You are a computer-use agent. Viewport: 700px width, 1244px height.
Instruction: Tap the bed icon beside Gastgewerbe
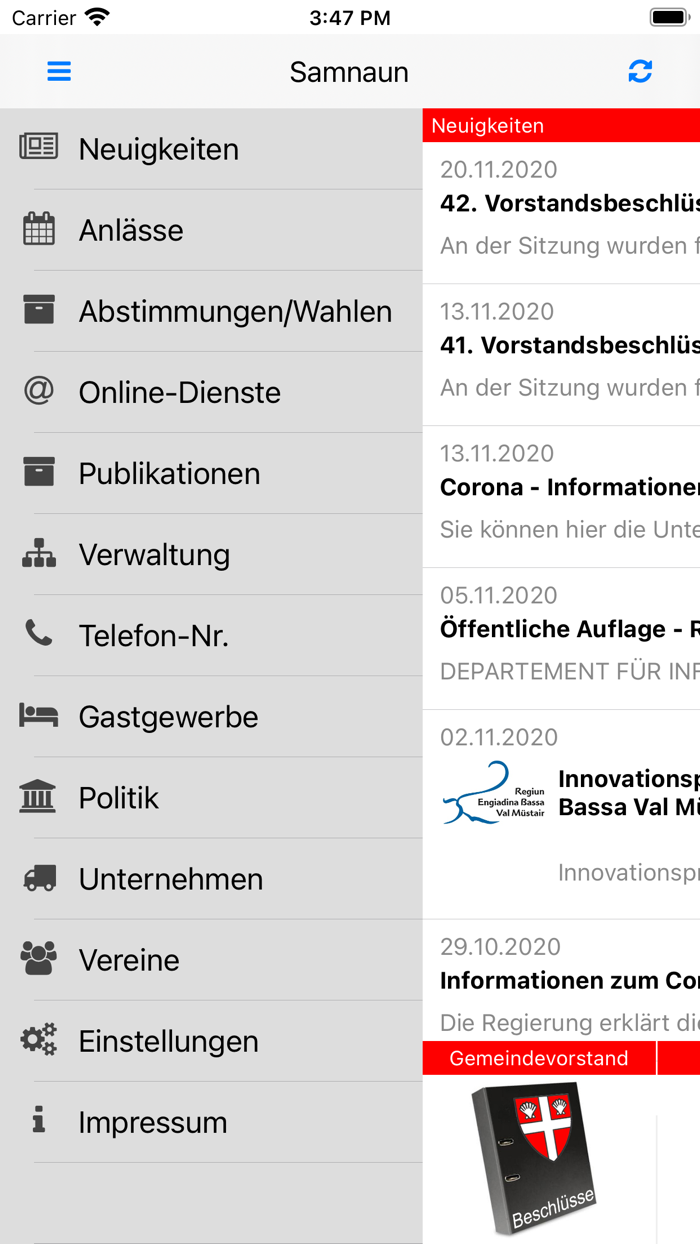tap(39, 715)
